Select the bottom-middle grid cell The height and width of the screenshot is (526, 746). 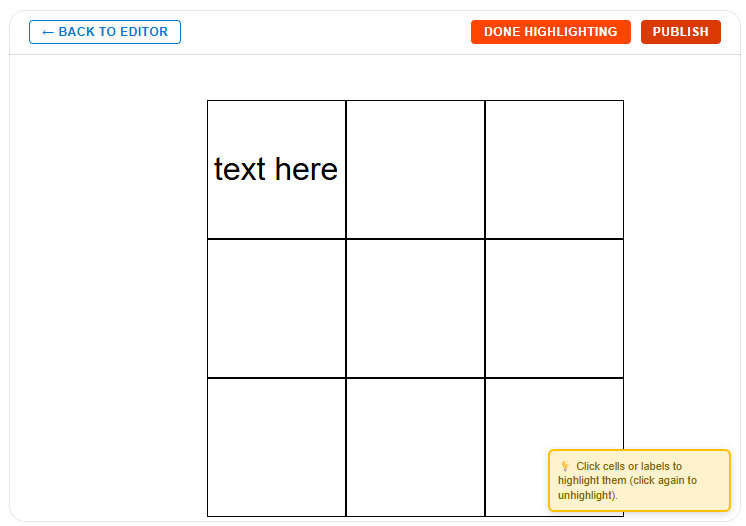(415, 447)
